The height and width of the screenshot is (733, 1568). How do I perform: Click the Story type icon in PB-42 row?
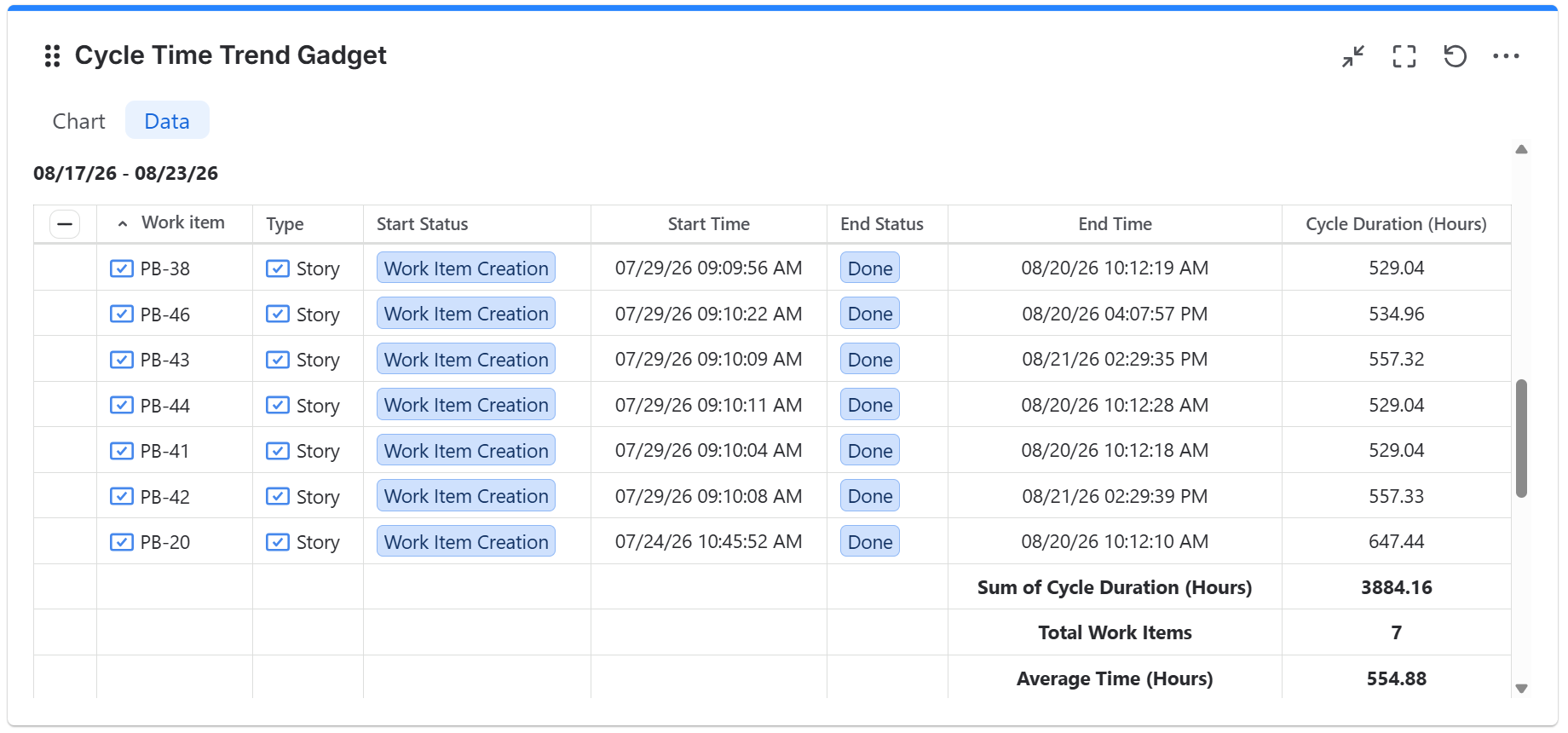pos(278,496)
